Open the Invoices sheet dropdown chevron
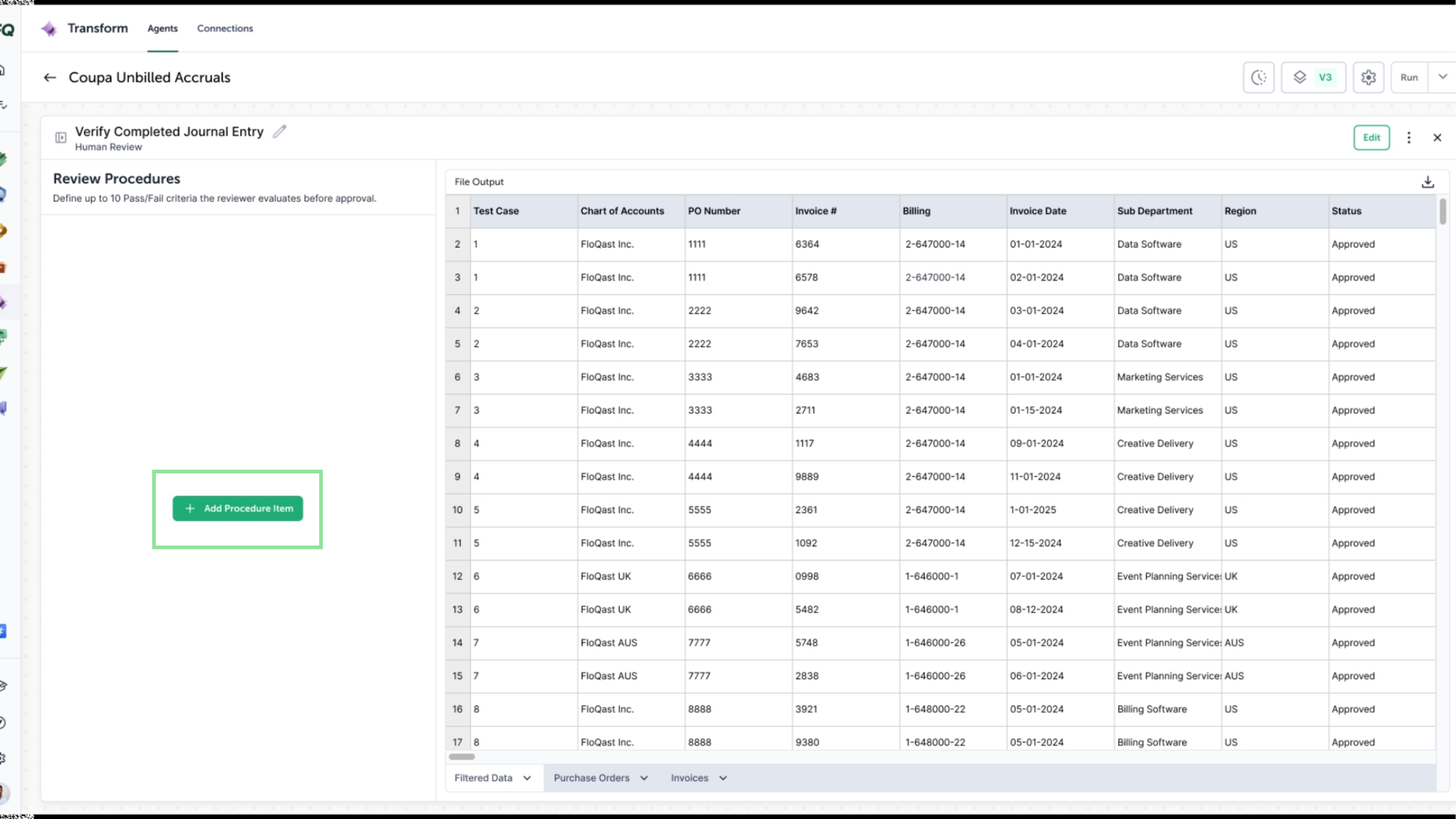Screen dimensions: 1456x819 (723, 778)
